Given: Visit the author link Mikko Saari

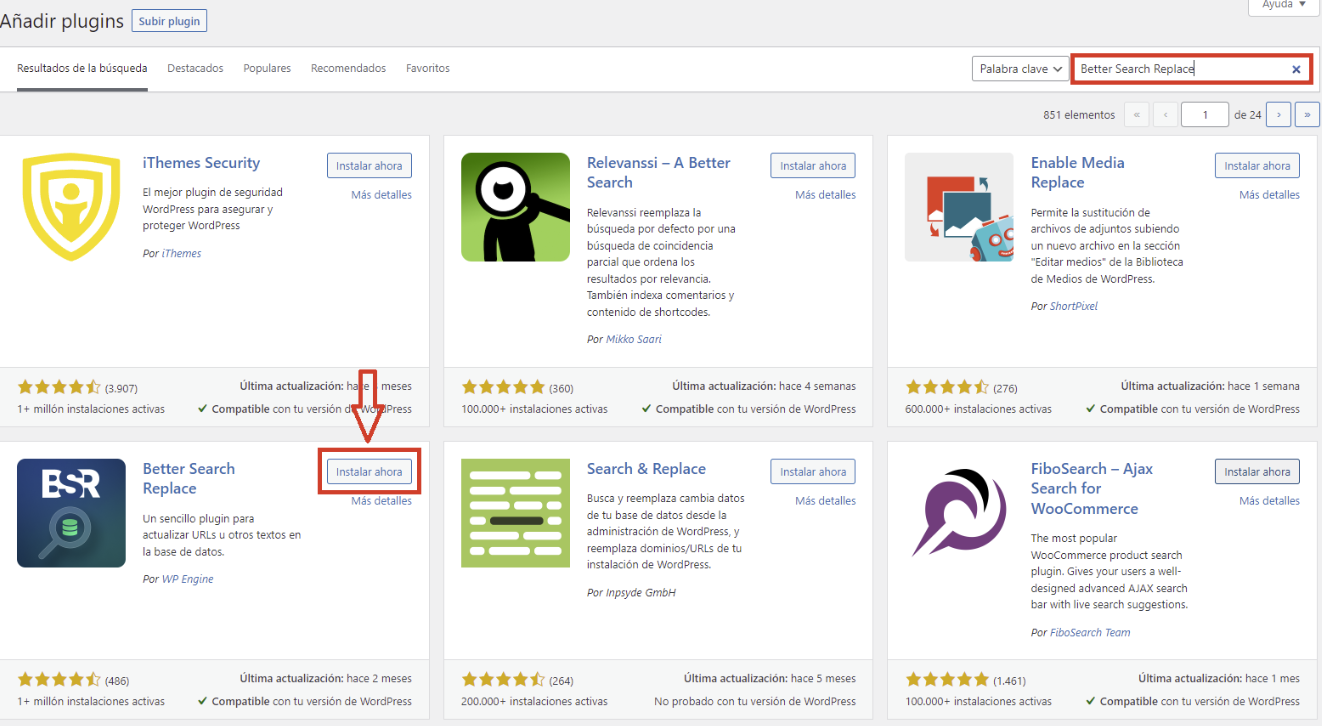Looking at the screenshot, I should click(x=633, y=340).
